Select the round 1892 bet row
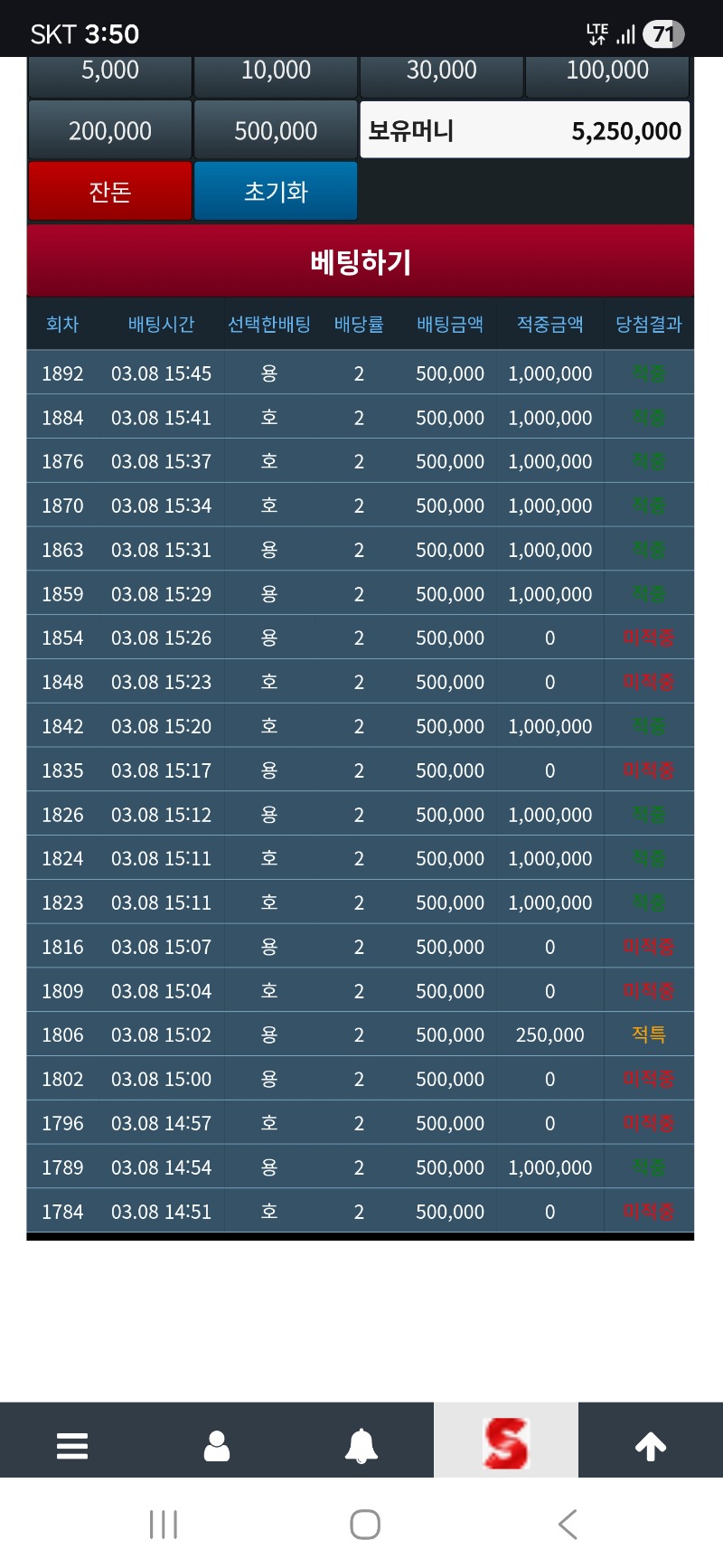Viewport: 723px width, 1568px height. (x=360, y=373)
